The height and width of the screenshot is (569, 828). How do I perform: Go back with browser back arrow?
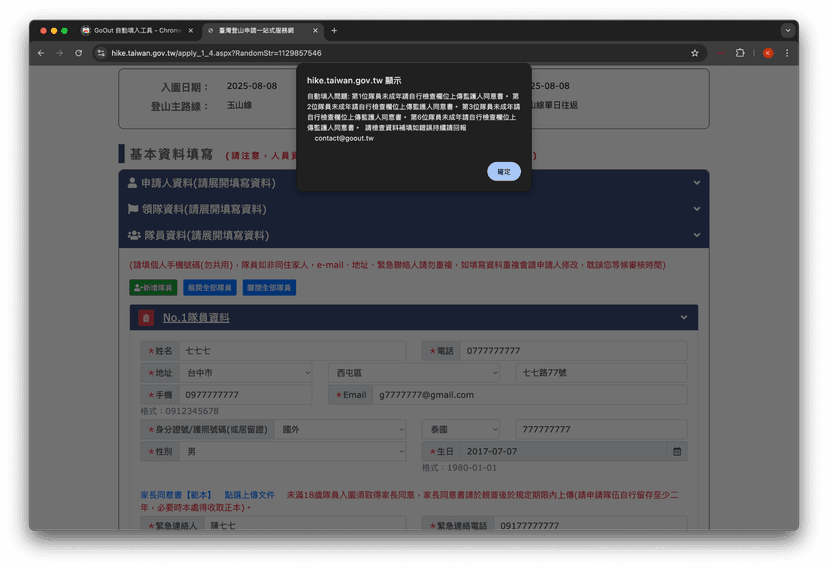click(41, 53)
